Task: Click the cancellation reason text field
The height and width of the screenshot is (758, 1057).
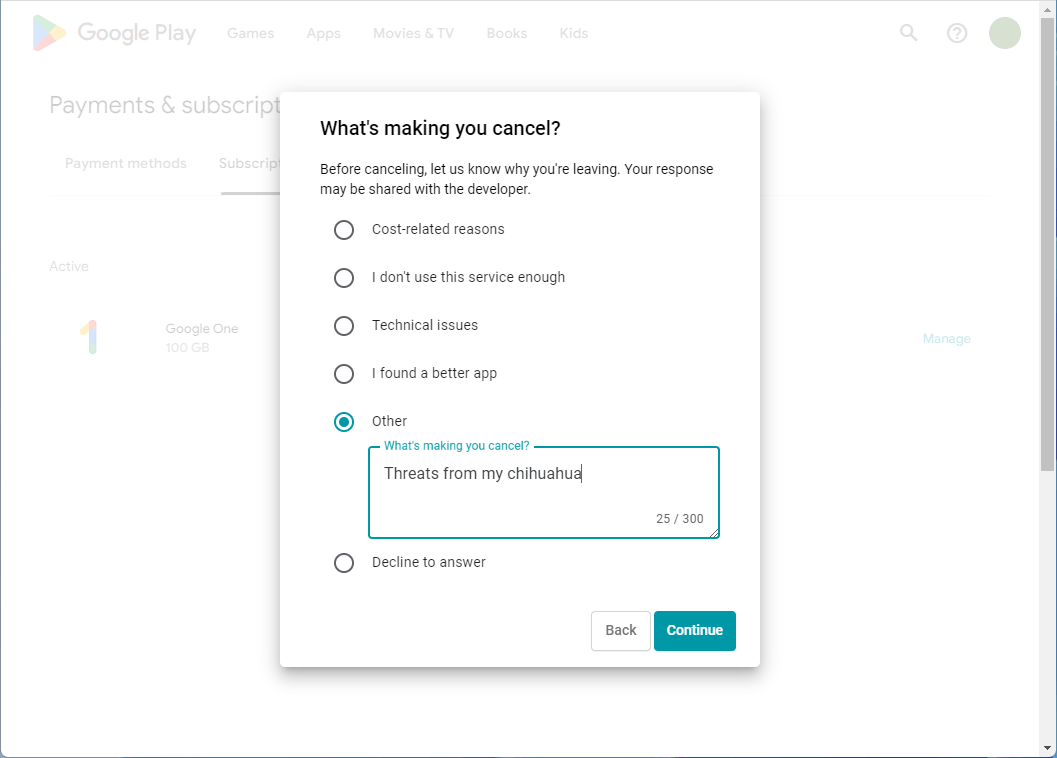Action: pyautogui.click(x=543, y=490)
